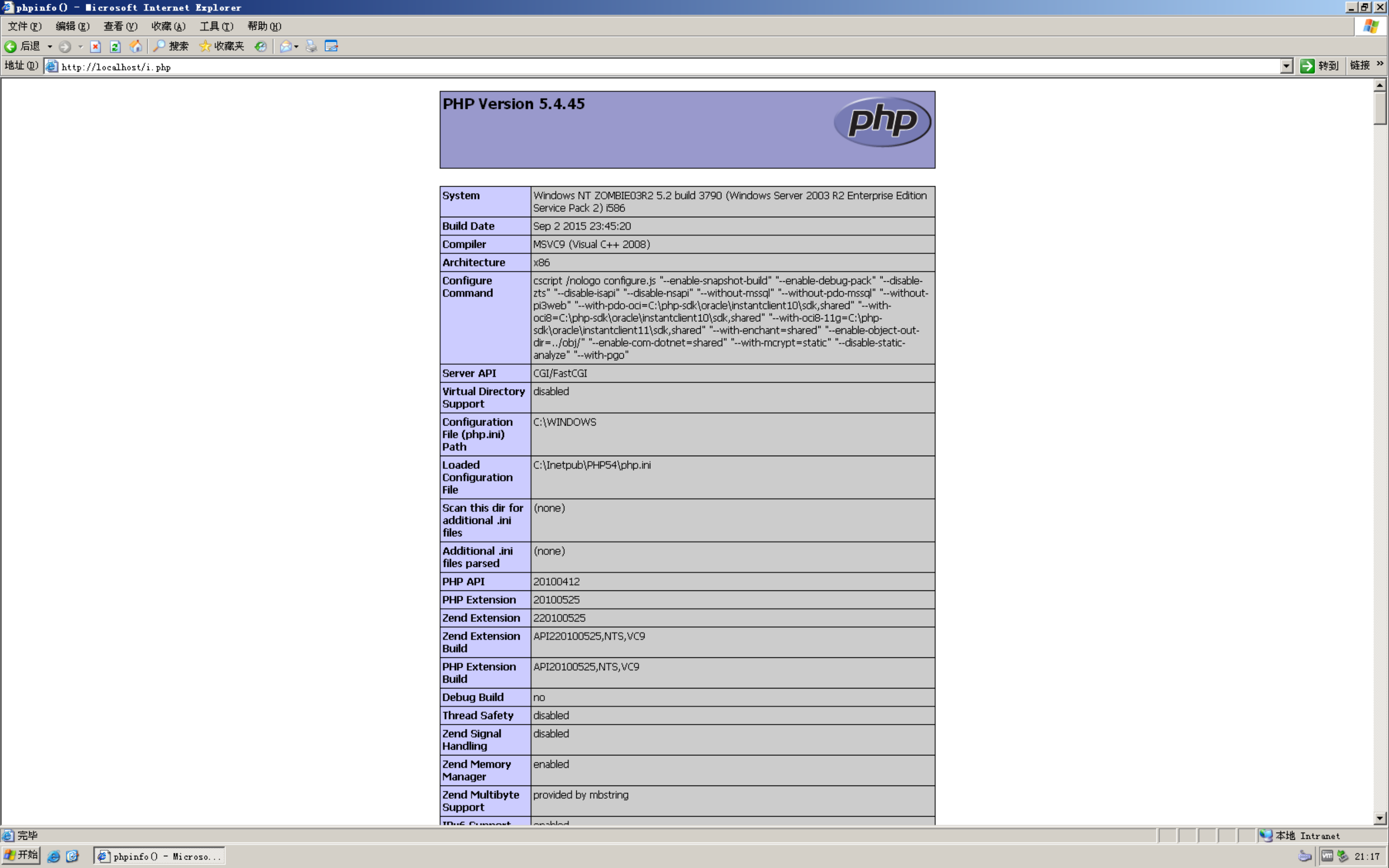Open the 收藏(A) menu
Viewport: 1389px width, 868px height.
tap(168, 26)
